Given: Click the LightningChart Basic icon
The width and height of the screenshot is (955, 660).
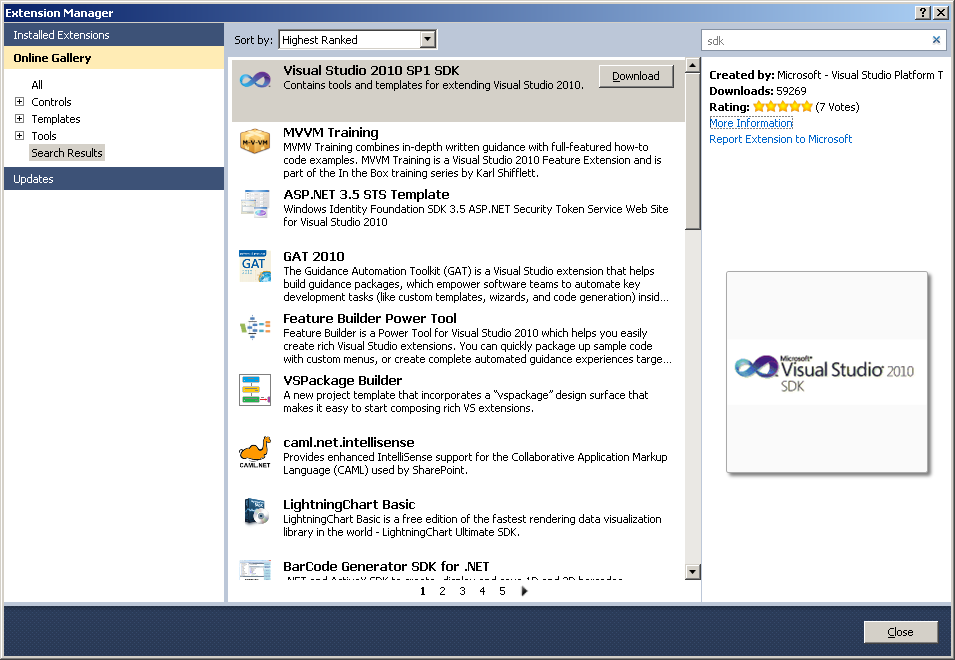Looking at the screenshot, I should [255, 513].
